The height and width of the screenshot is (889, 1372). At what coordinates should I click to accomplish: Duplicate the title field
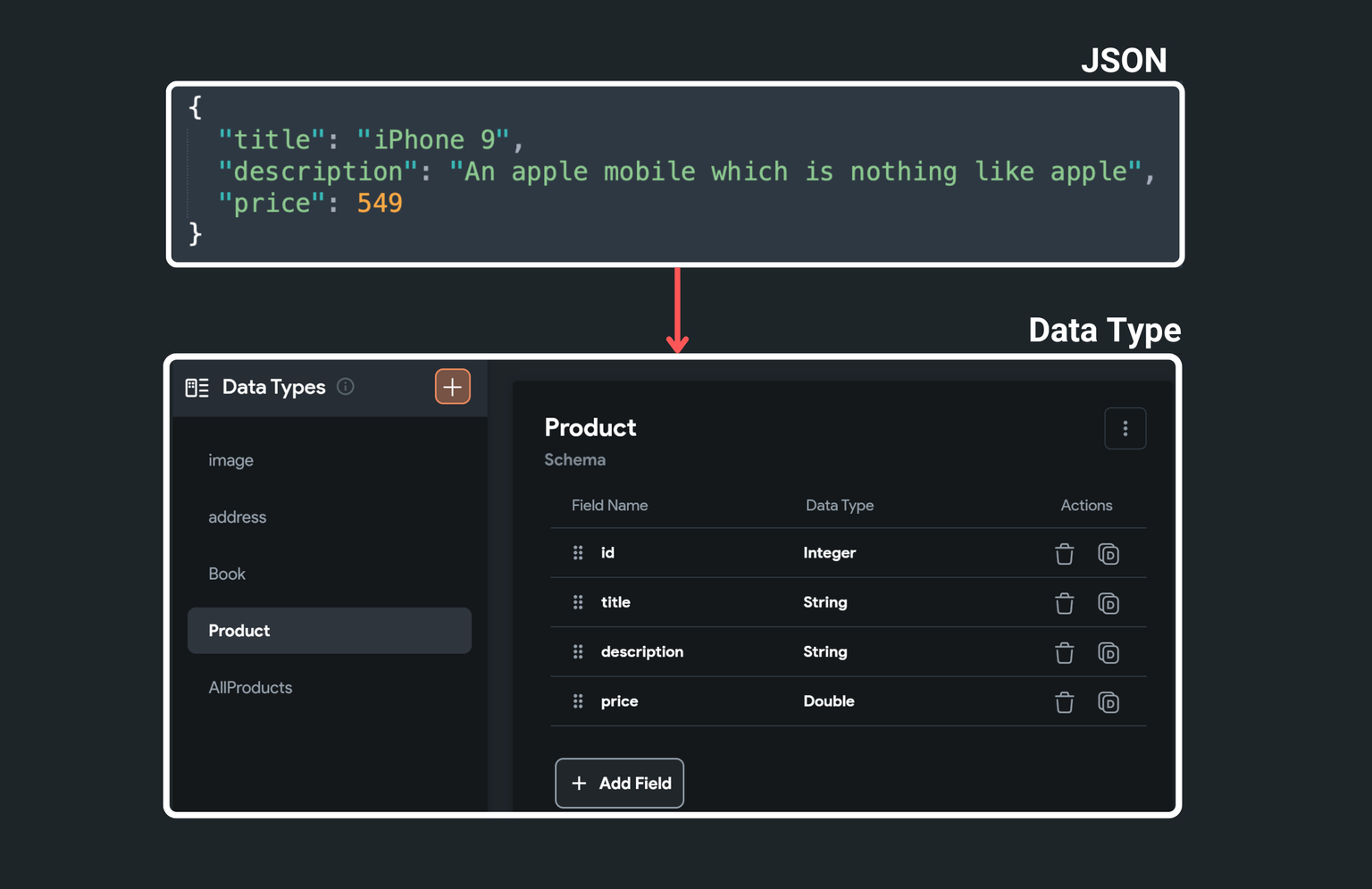tap(1108, 603)
